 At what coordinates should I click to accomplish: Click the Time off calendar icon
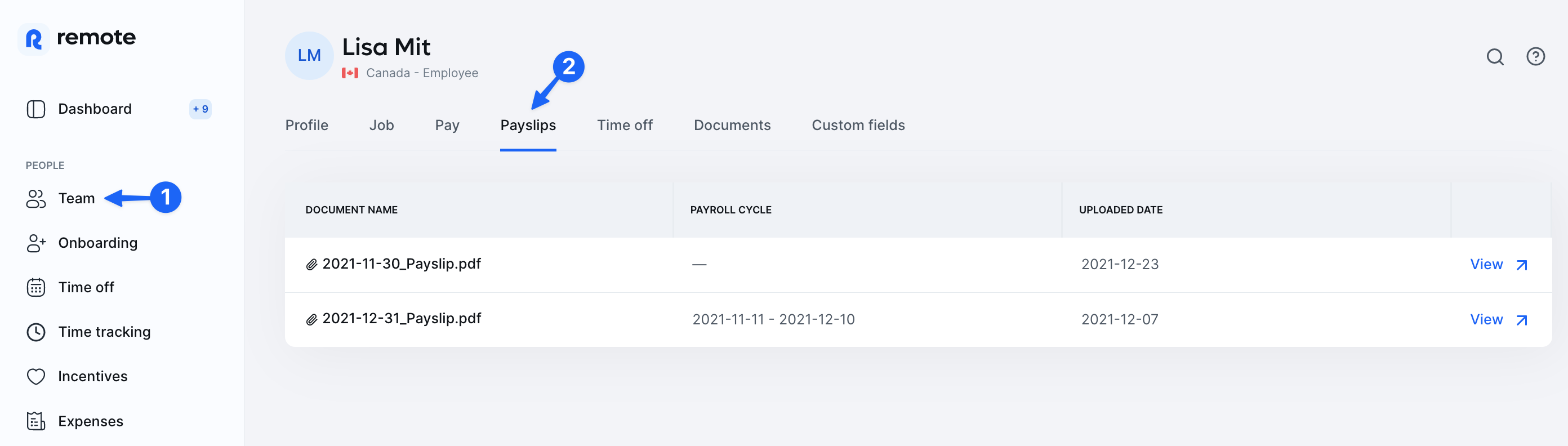(x=36, y=287)
